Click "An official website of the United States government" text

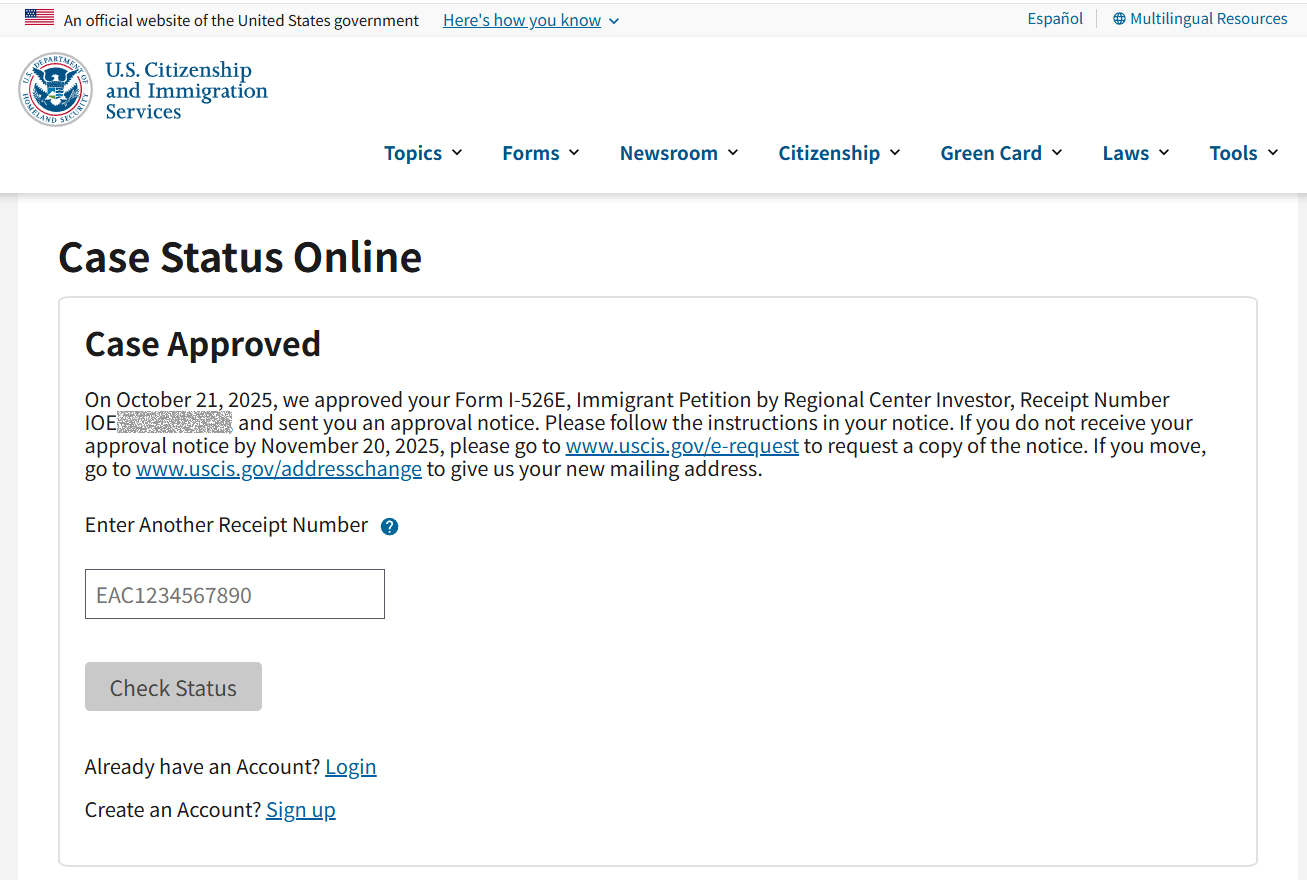(242, 20)
